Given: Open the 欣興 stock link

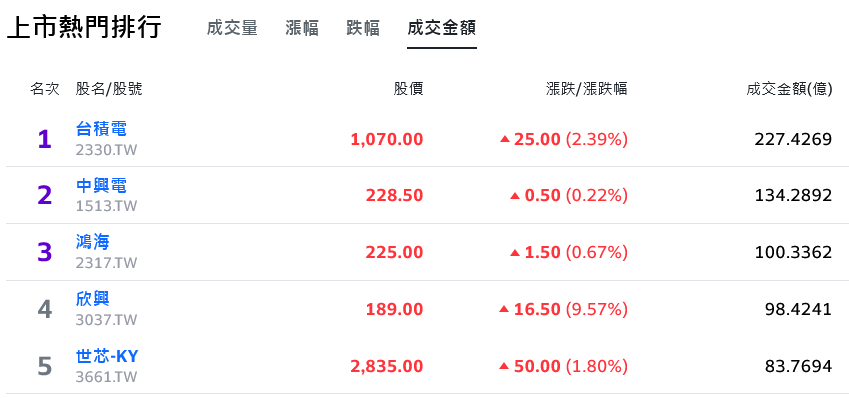Looking at the screenshot, I should (93, 299).
